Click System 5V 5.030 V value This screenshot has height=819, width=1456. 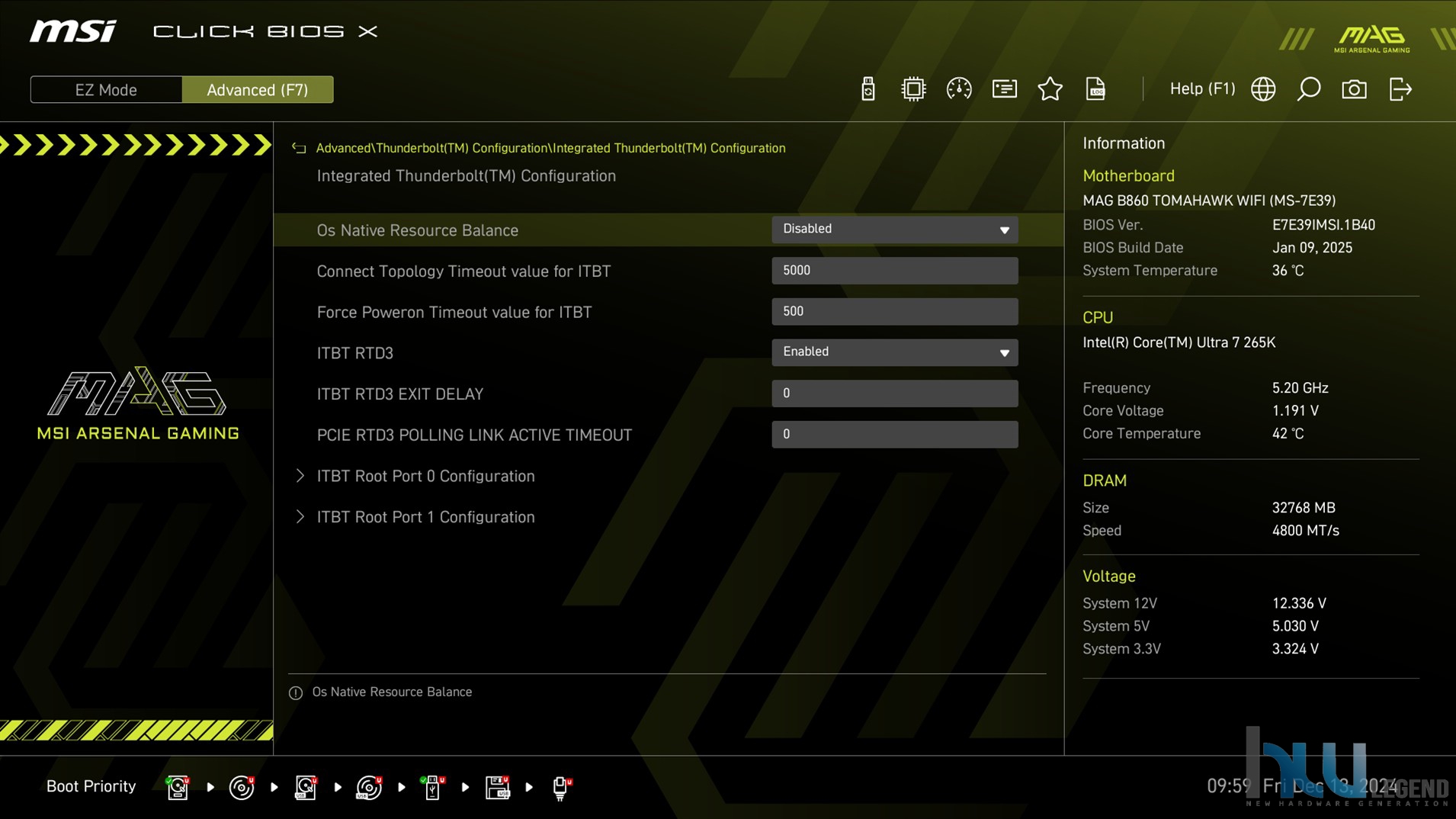pos(1295,626)
